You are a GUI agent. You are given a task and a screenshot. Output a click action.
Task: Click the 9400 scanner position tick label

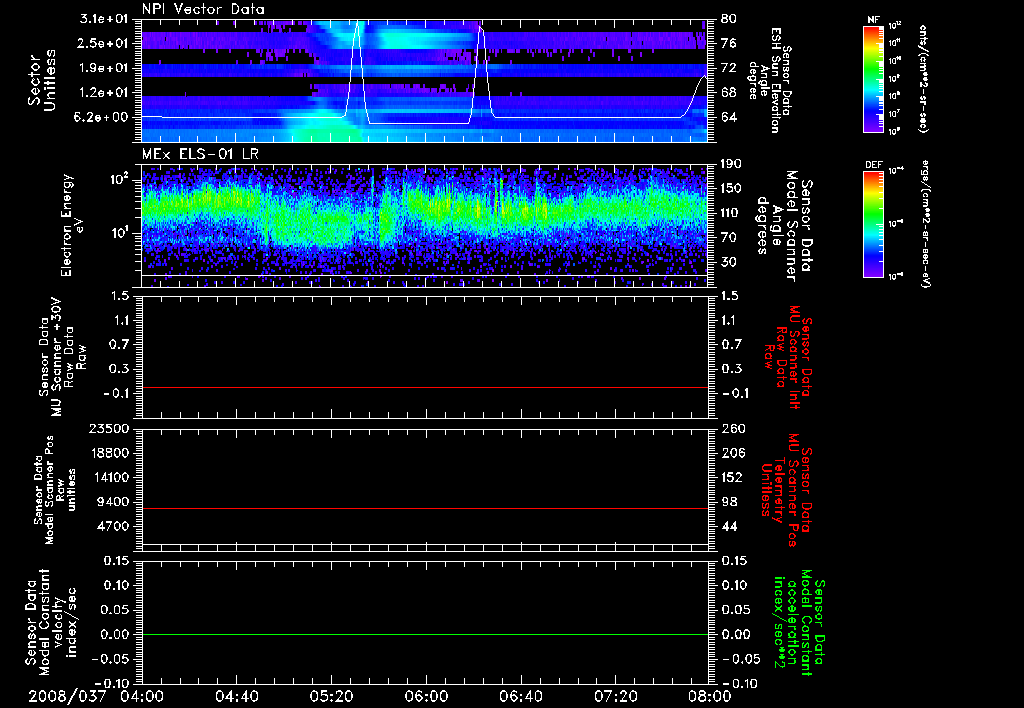pos(112,502)
